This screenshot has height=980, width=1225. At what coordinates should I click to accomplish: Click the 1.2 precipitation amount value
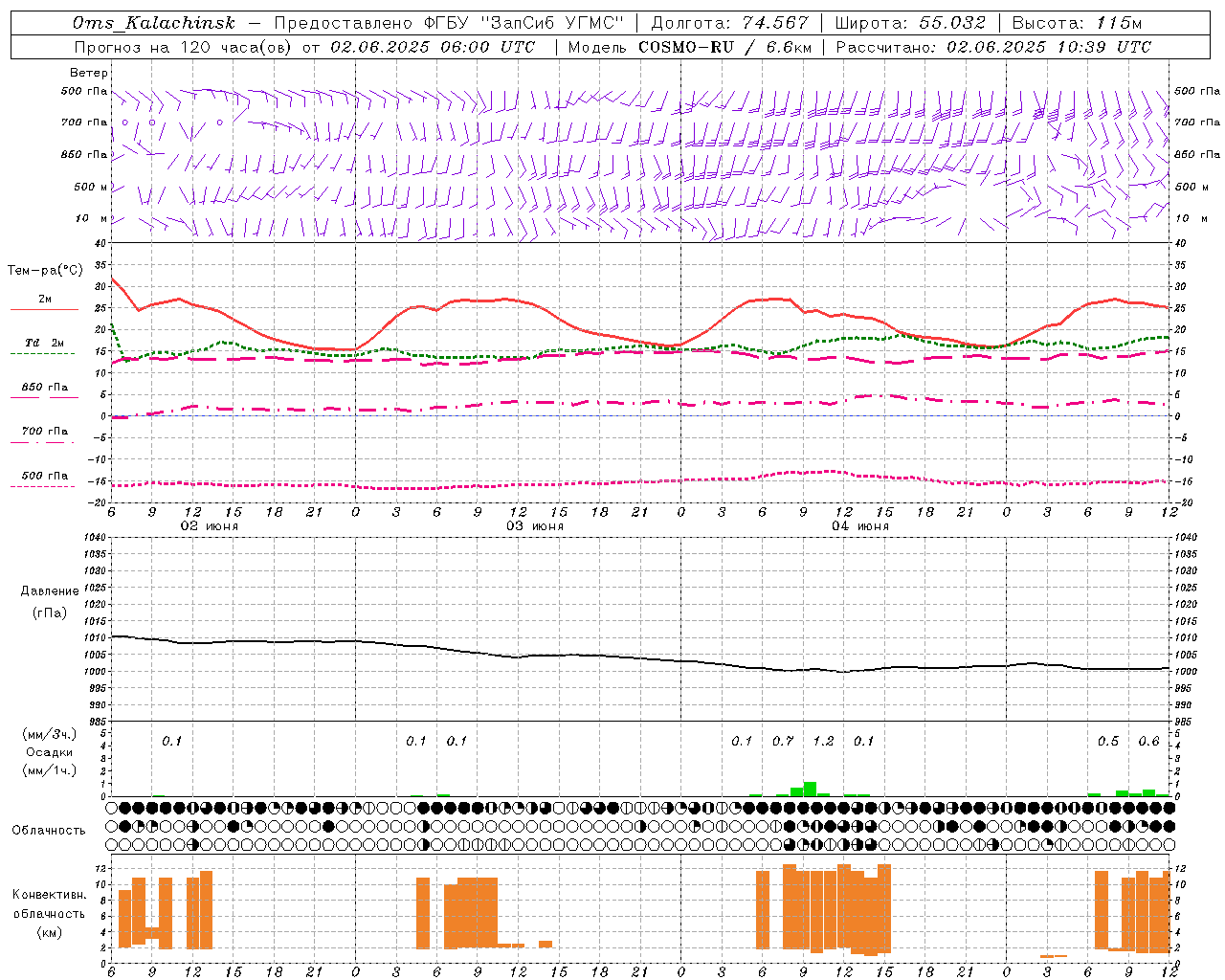pos(823,741)
